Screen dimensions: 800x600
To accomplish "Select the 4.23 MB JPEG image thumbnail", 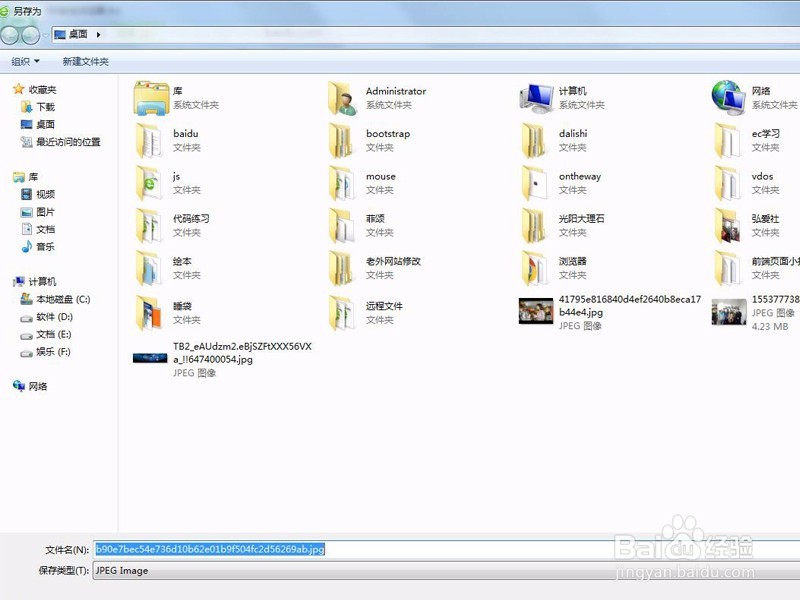I will 729,312.
